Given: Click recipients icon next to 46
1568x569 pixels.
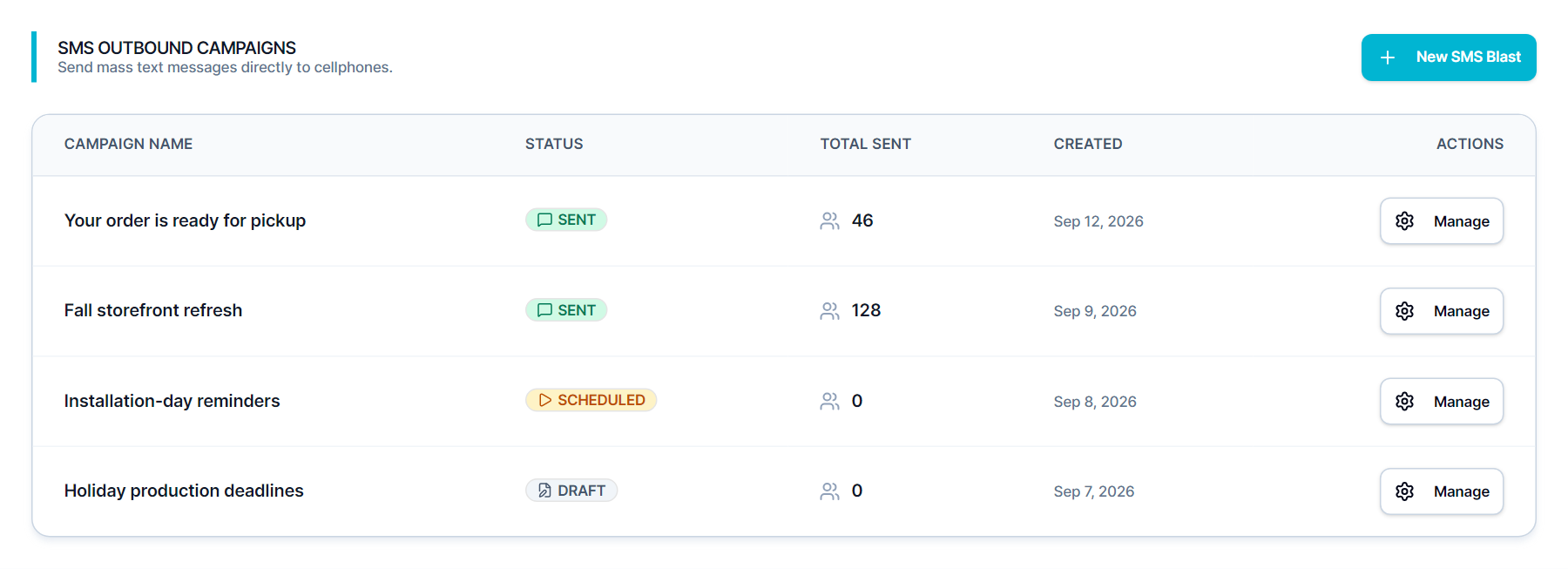Looking at the screenshot, I should tap(829, 221).
